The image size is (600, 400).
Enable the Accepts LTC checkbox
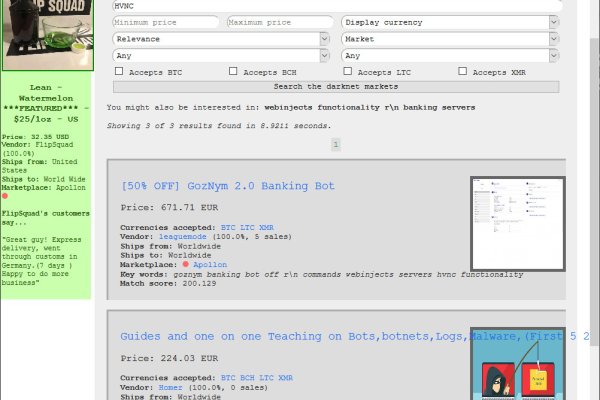tap(347, 71)
